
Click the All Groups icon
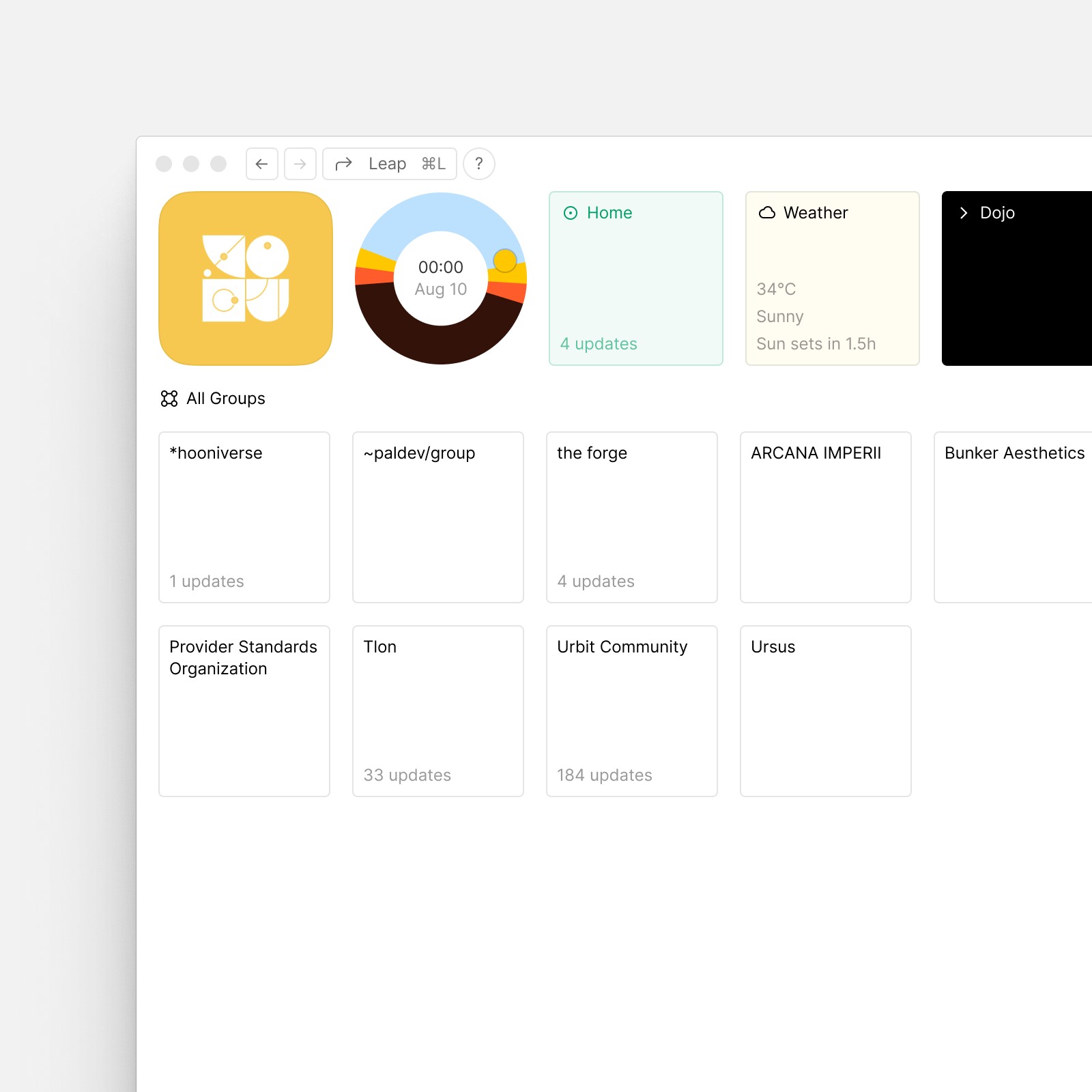tap(168, 399)
